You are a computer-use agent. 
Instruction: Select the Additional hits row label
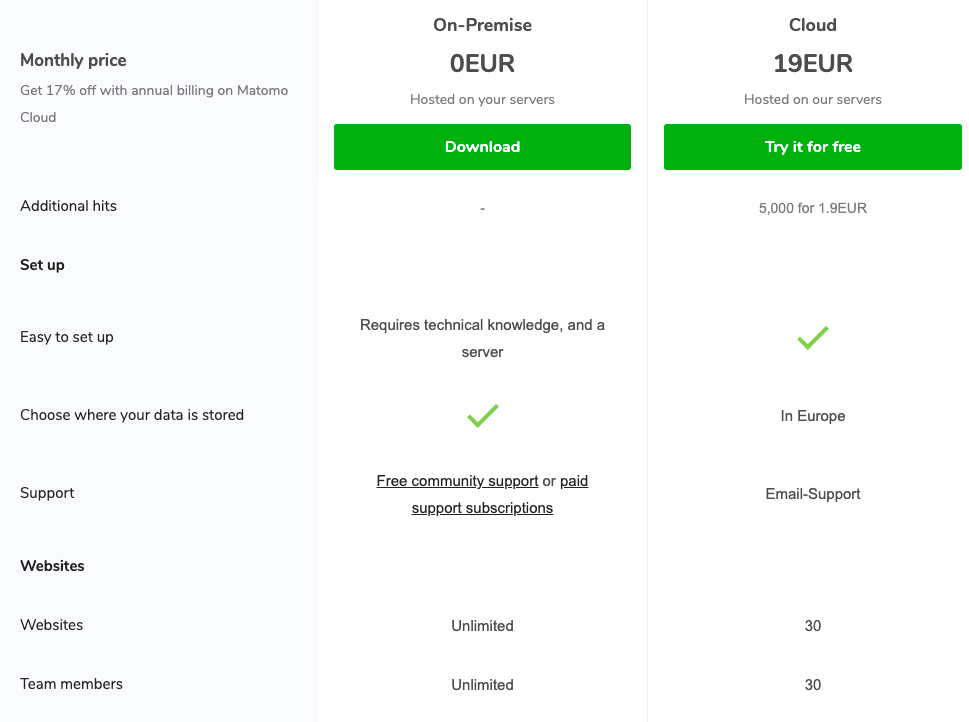coord(68,206)
